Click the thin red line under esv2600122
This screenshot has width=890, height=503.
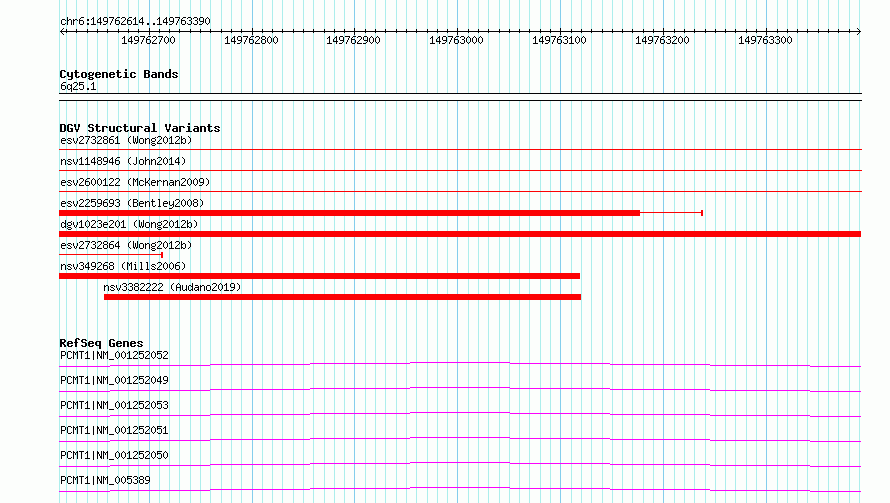(x=460, y=191)
